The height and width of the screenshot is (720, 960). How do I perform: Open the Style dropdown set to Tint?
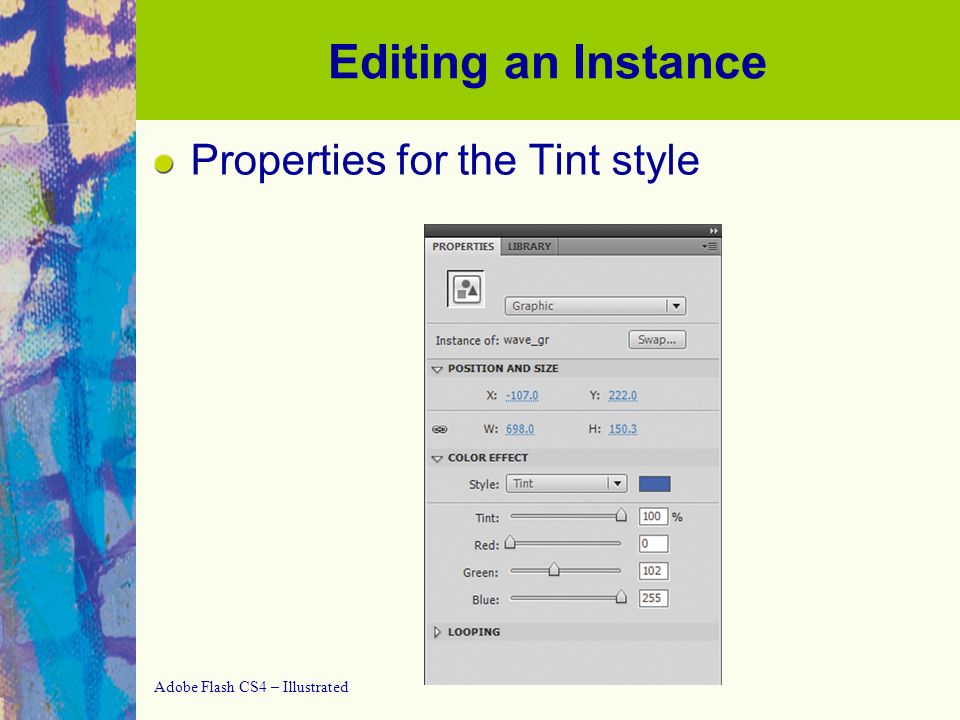coord(566,484)
